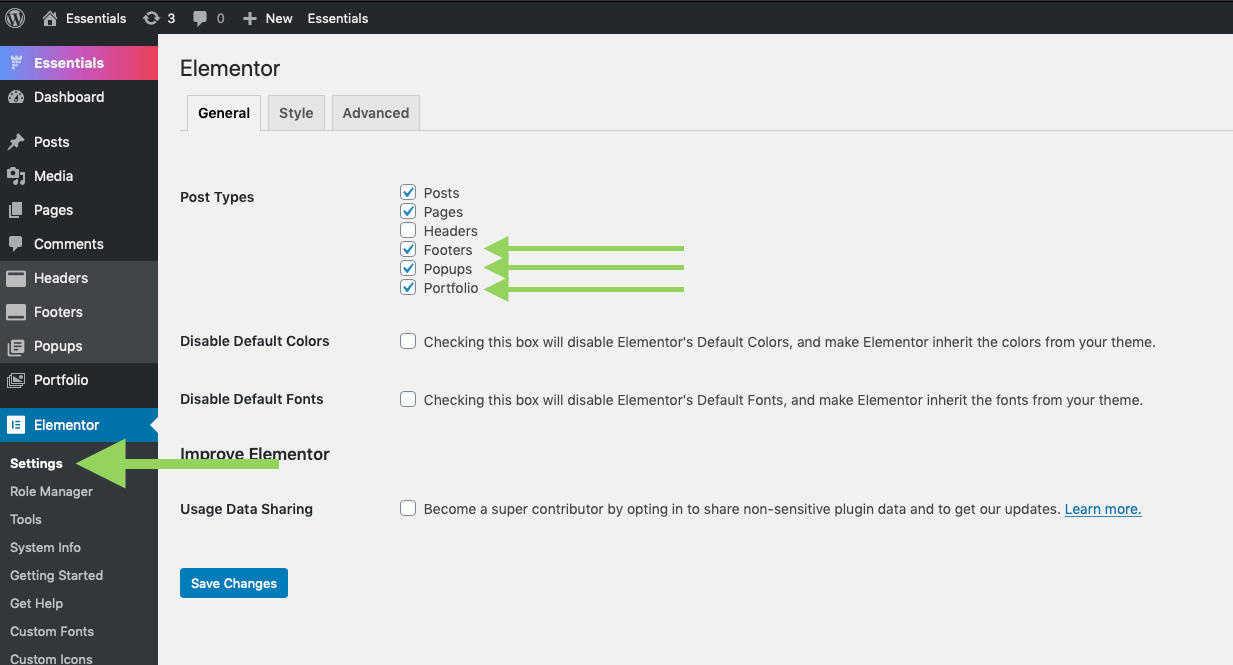The height and width of the screenshot is (665, 1233).
Task: Click the WordPress logo icon
Action: (x=16, y=18)
